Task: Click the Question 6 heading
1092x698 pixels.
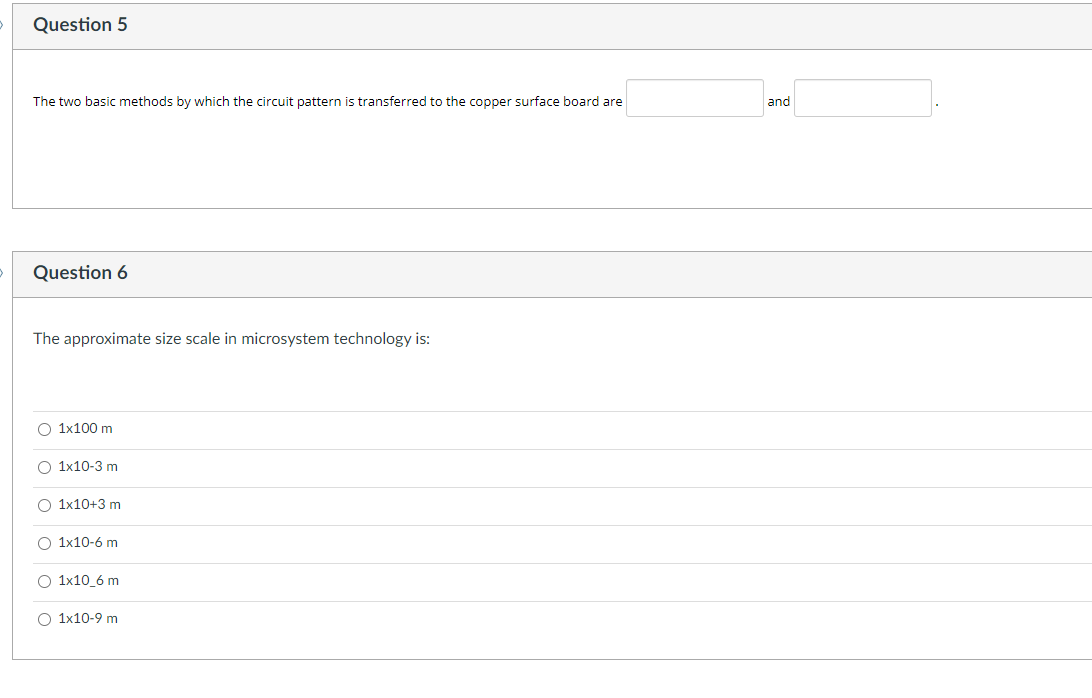Action: 80,272
